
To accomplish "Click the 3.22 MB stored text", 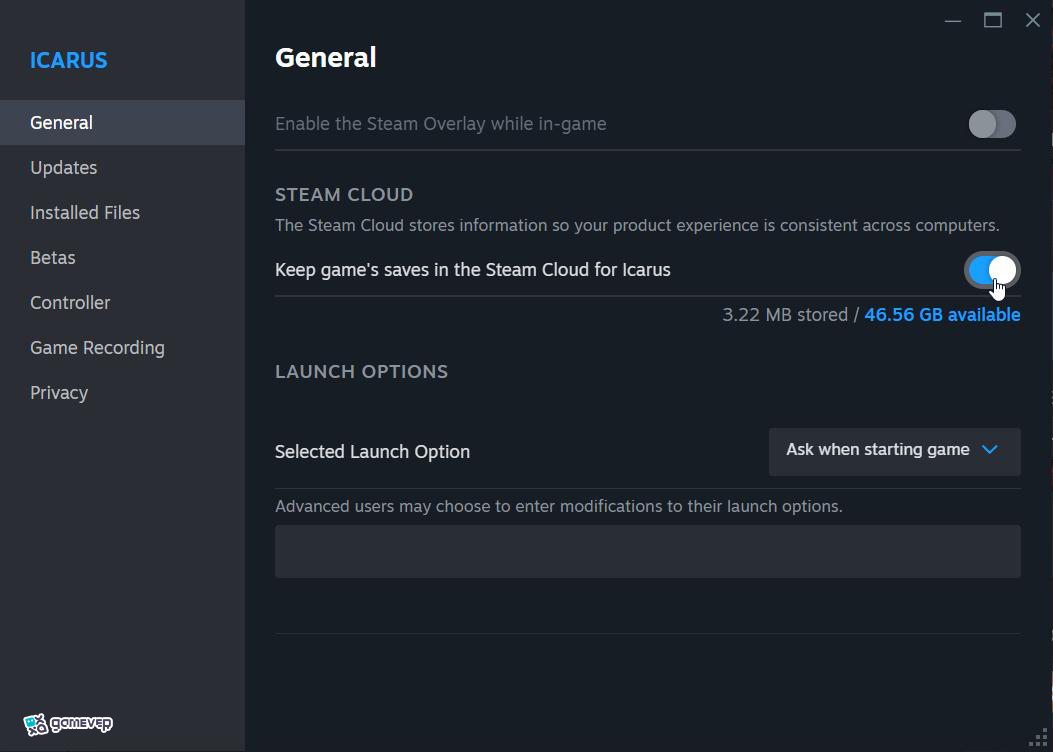I will coord(785,315).
